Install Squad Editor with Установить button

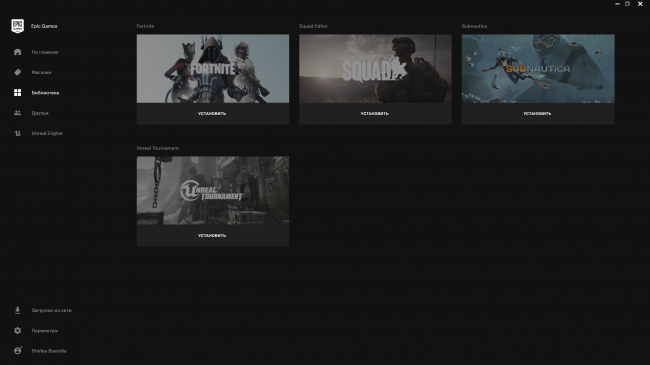coord(374,114)
